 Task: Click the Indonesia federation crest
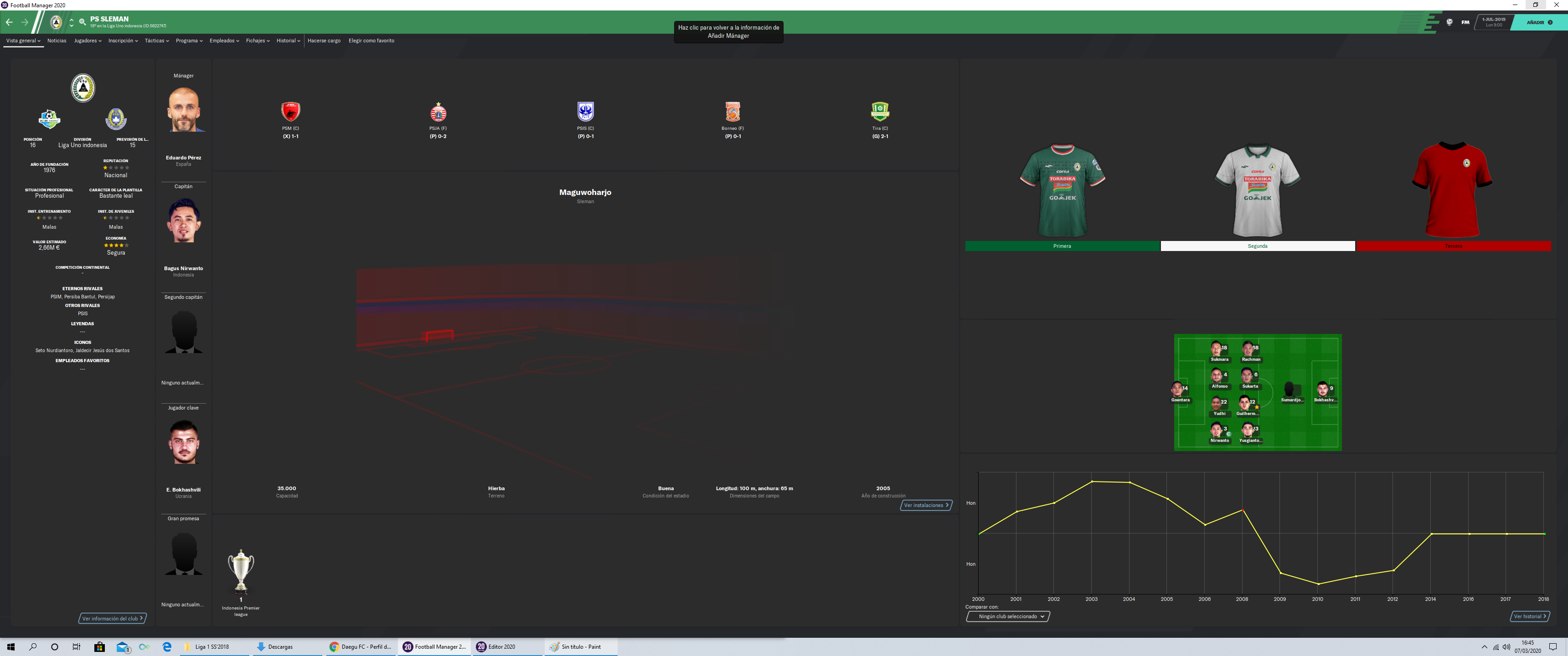coord(116,118)
